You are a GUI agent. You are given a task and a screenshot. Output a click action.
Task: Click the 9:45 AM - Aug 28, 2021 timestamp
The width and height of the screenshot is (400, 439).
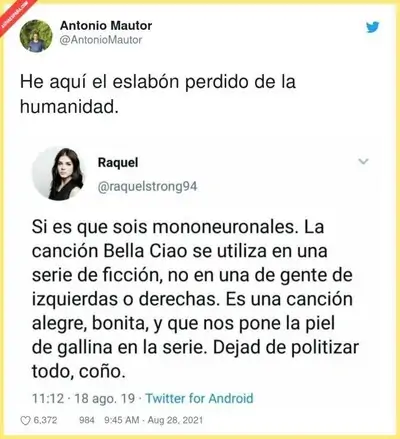[154, 420]
